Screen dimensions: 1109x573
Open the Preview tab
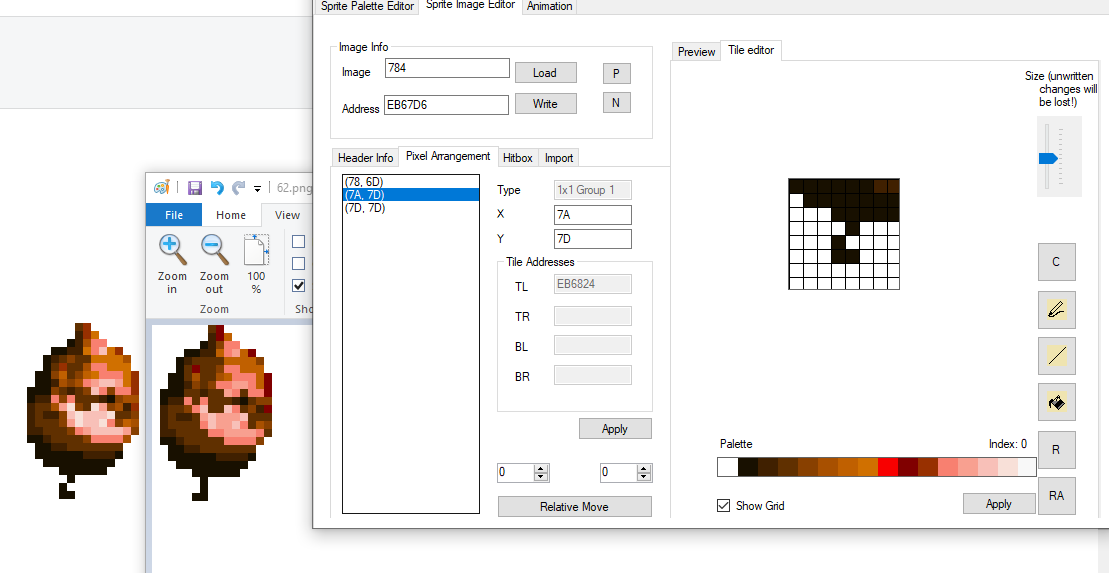(696, 51)
